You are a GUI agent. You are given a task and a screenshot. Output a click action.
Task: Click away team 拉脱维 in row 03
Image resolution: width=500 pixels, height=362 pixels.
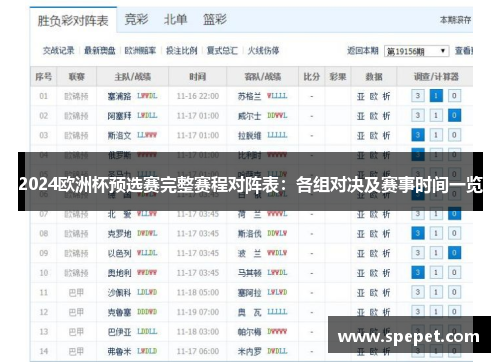pos(249,136)
